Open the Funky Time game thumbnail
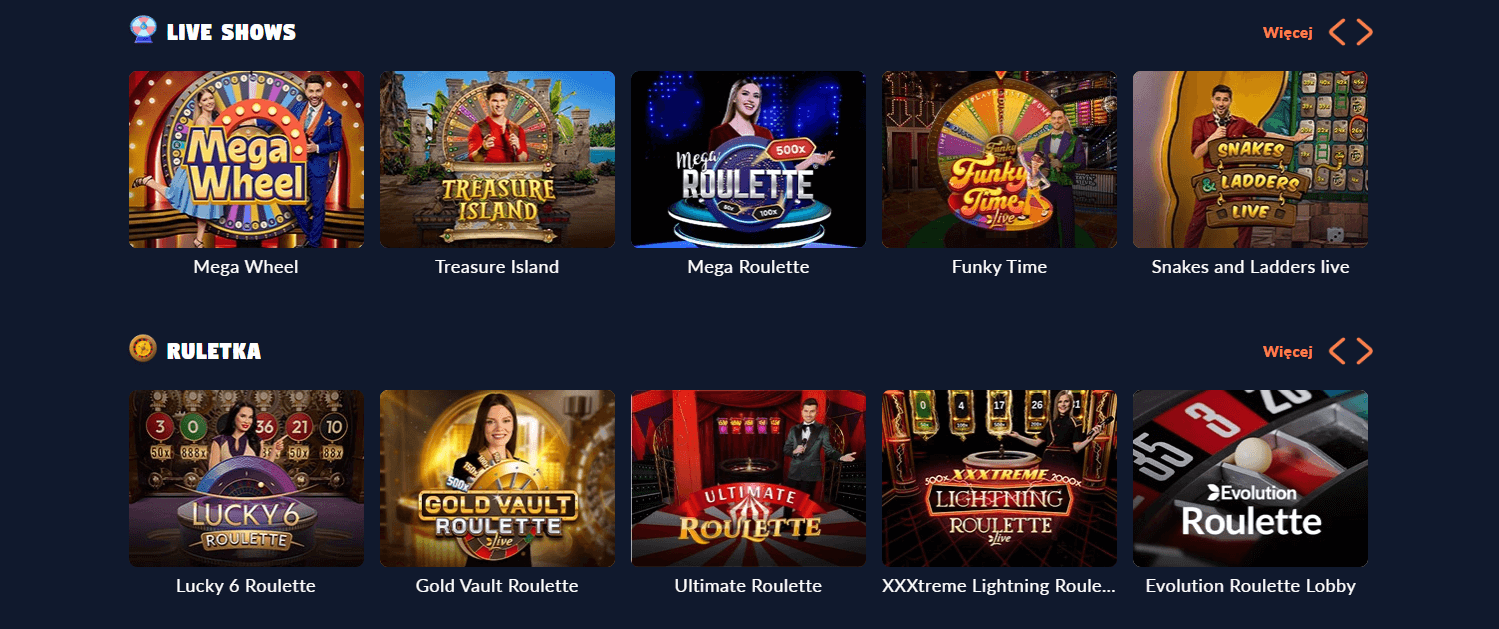 point(999,159)
